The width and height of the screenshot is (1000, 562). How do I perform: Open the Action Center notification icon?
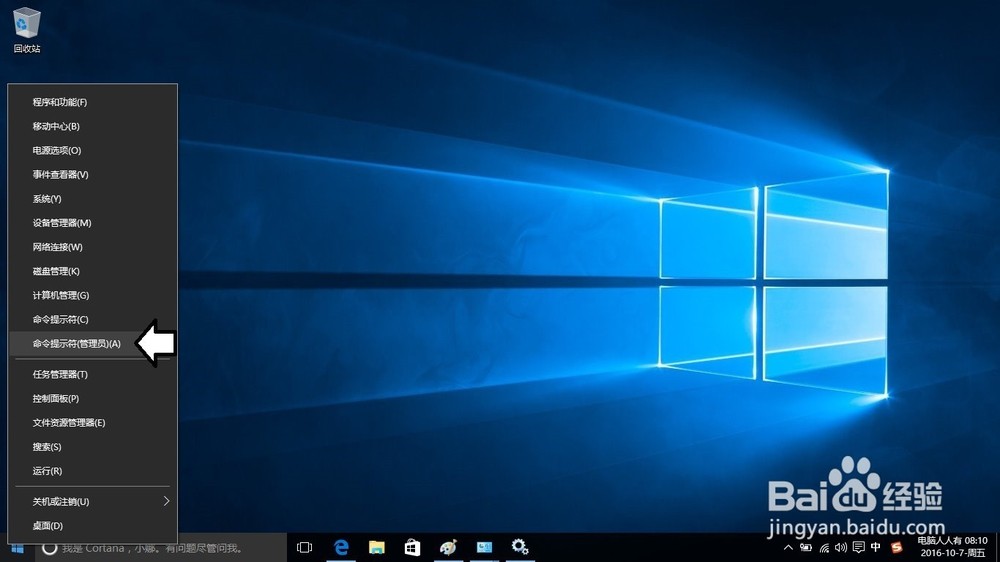pos(858,547)
